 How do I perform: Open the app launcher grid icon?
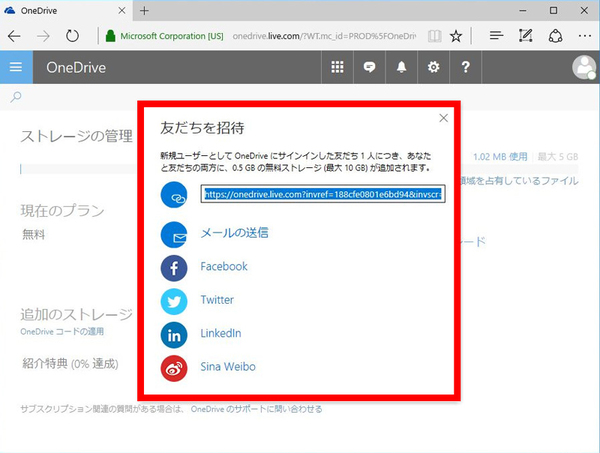tap(337, 67)
